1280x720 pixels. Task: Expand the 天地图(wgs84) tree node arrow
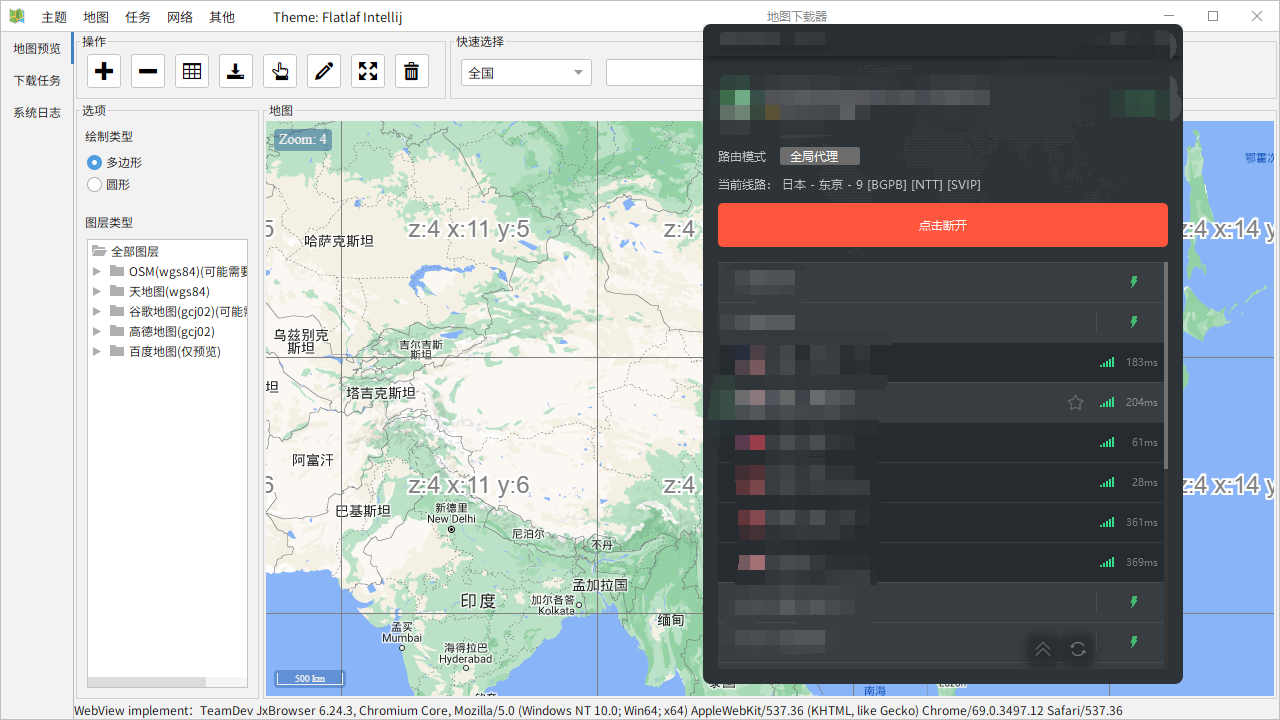pos(97,291)
